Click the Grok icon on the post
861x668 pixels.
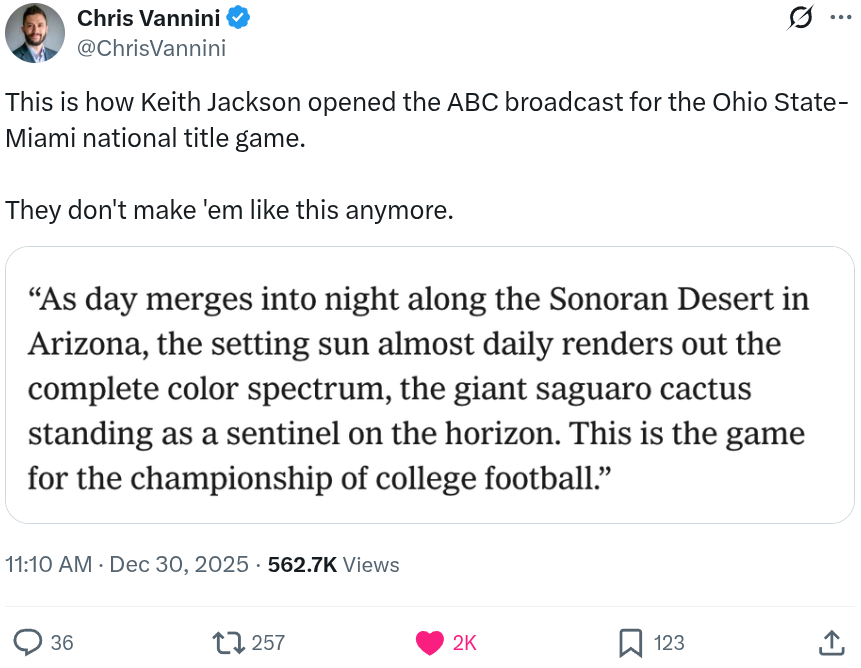800,17
